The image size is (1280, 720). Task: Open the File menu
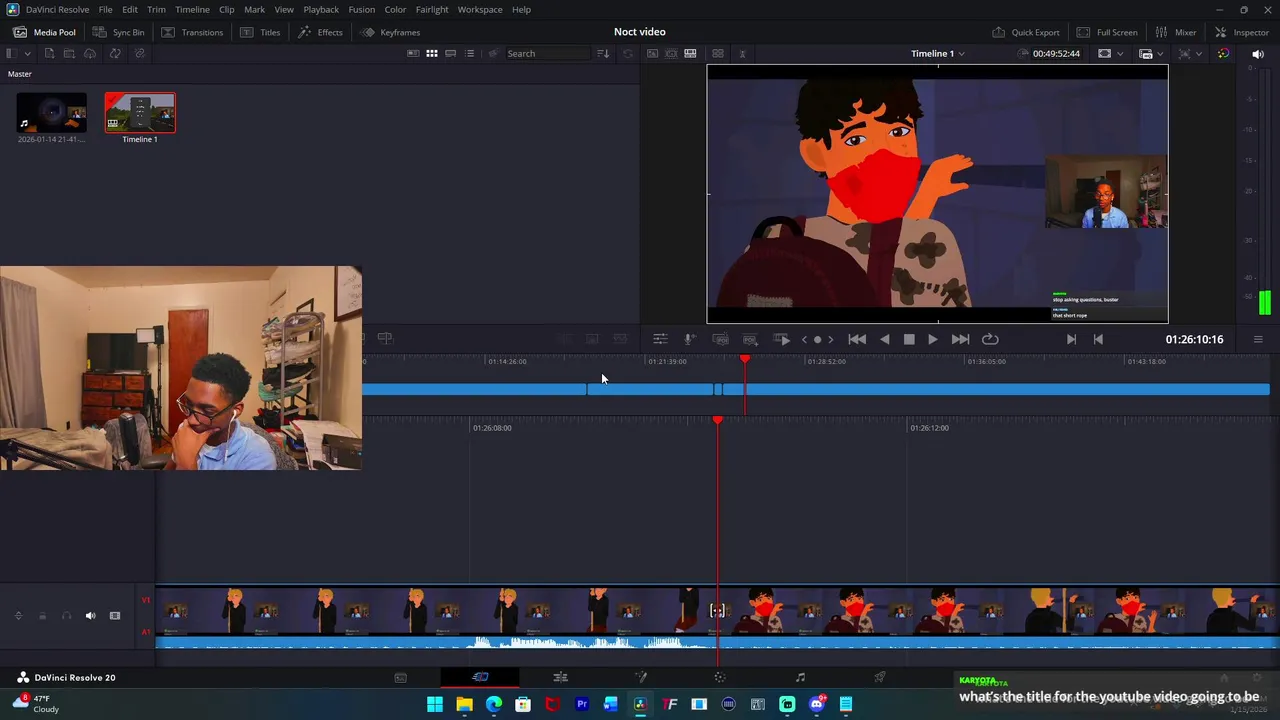click(x=105, y=9)
